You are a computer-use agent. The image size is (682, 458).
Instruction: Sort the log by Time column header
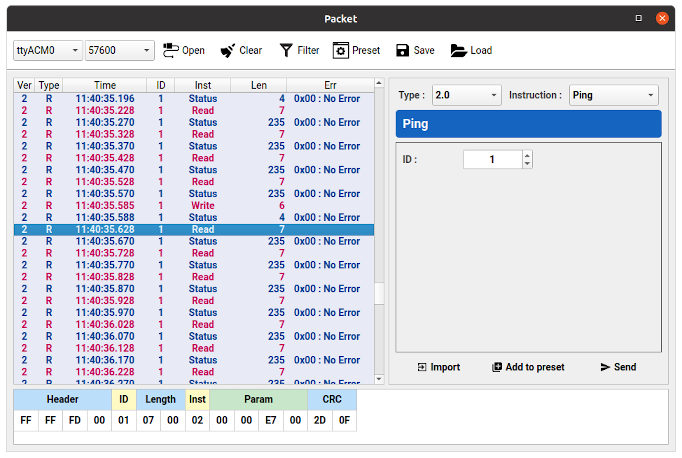coord(104,85)
